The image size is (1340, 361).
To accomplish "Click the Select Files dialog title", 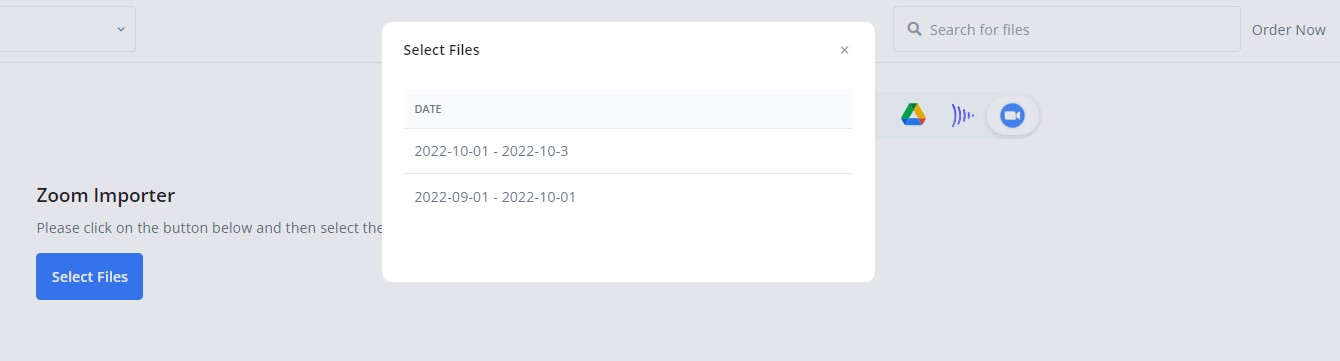I will point(441,50).
